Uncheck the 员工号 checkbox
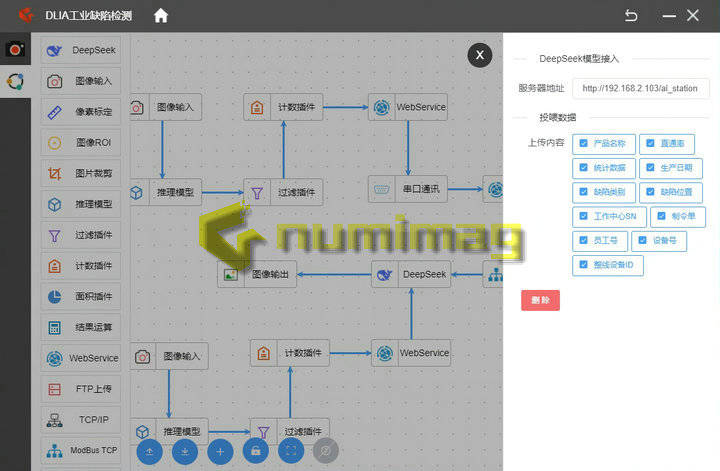 [583, 240]
